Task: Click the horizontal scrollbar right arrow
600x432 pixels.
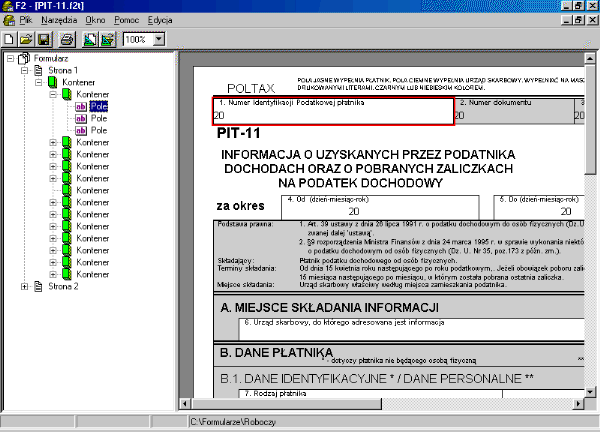Action: click(x=578, y=403)
